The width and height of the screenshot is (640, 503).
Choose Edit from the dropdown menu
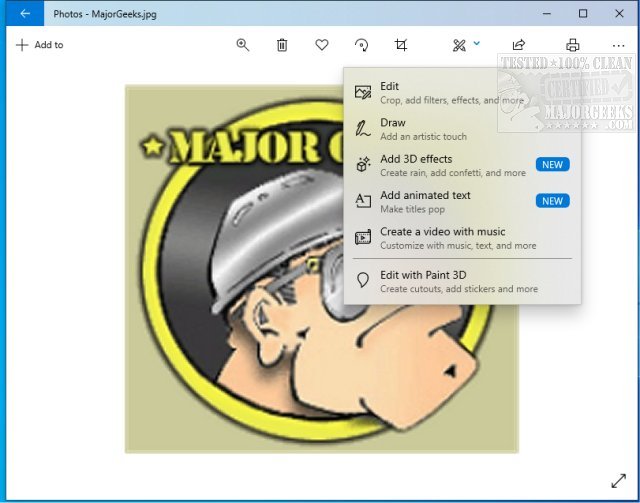coord(462,93)
